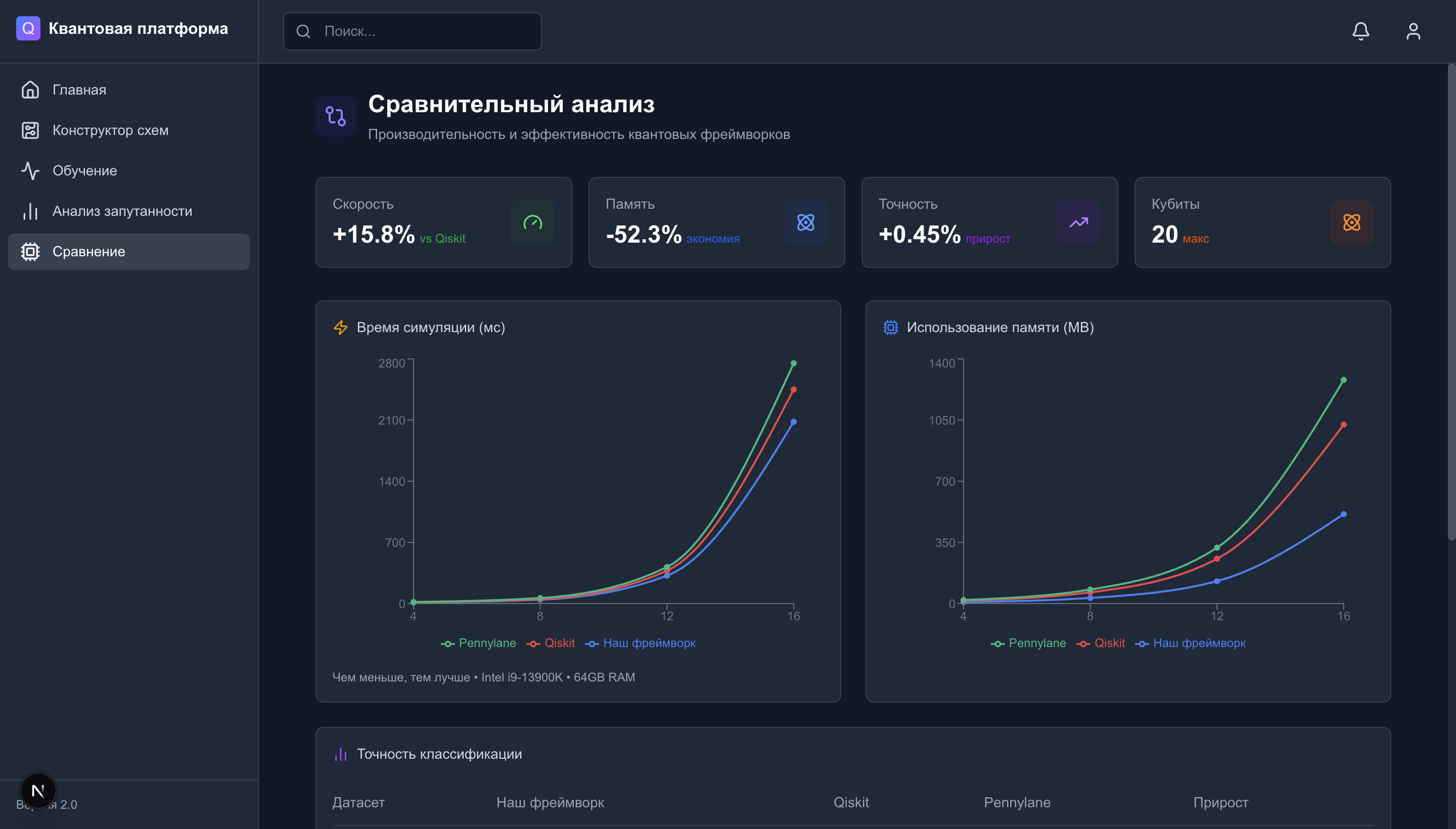The width and height of the screenshot is (1456, 829).
Task: Click Наш фреймворк point at 16 in memory chart
Action: point(1343,514)
